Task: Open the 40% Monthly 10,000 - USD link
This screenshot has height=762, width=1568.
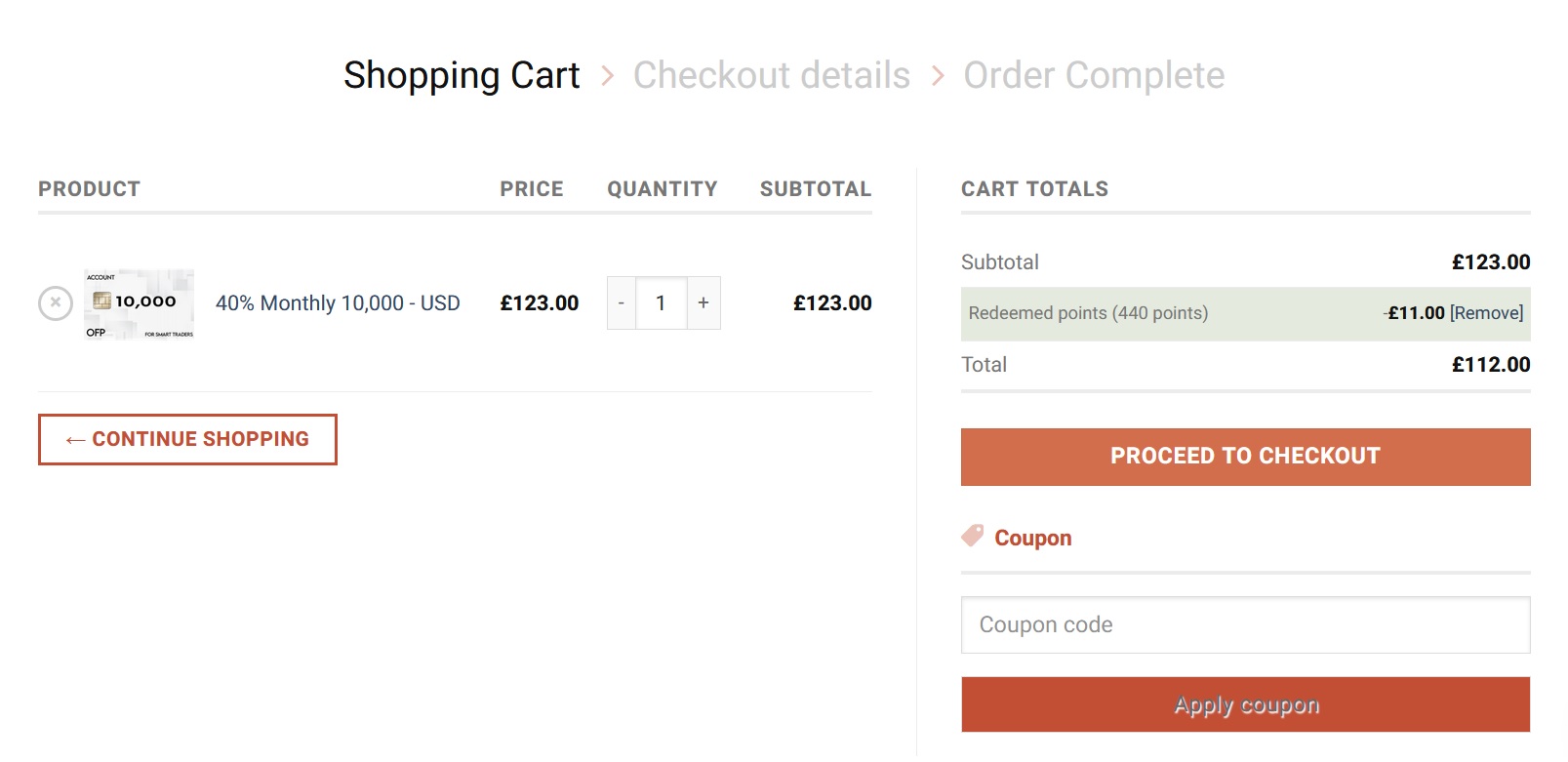Action: 338,303
